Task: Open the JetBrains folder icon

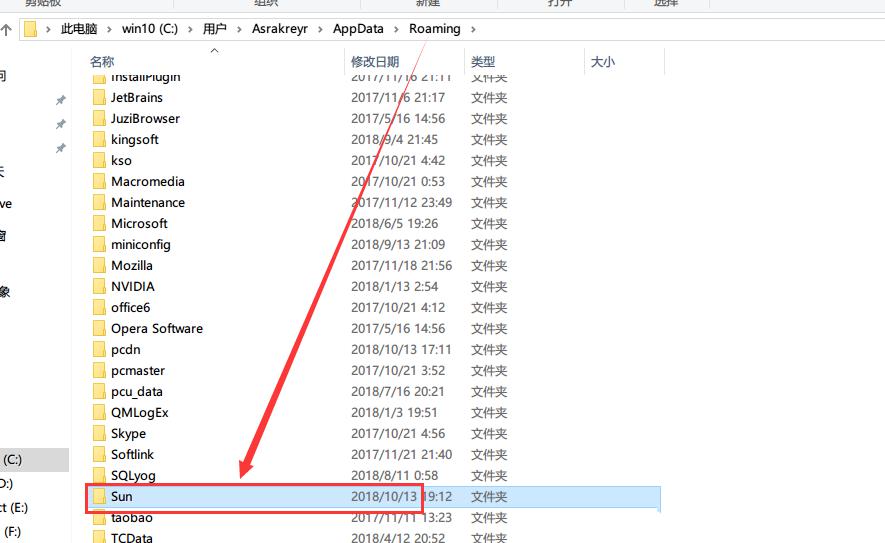Action: click(x=99, y=98)
